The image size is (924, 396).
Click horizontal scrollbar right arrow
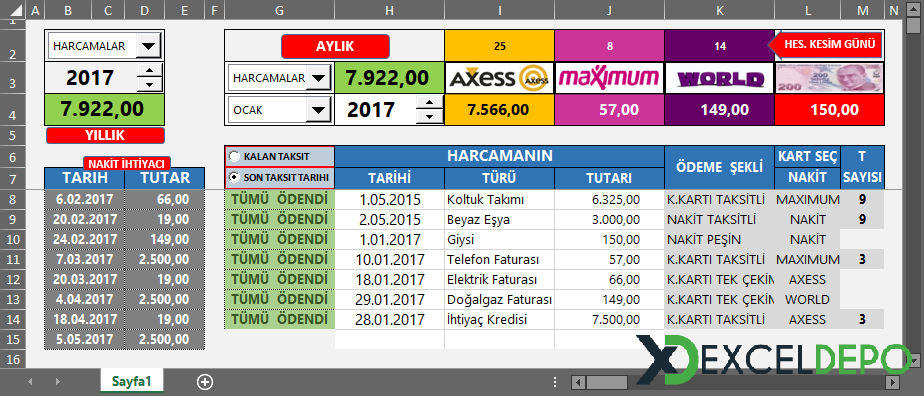[x=894, y=382]
